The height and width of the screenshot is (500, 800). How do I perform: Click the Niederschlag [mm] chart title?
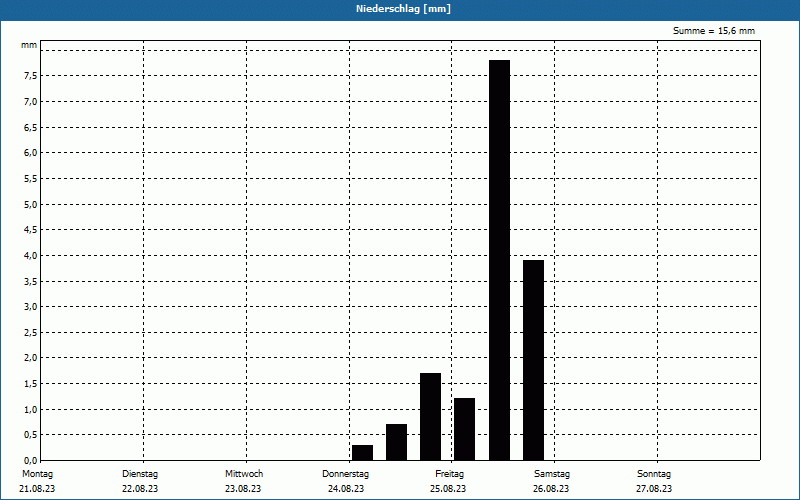pyautogui.click(x=403, y=9)
